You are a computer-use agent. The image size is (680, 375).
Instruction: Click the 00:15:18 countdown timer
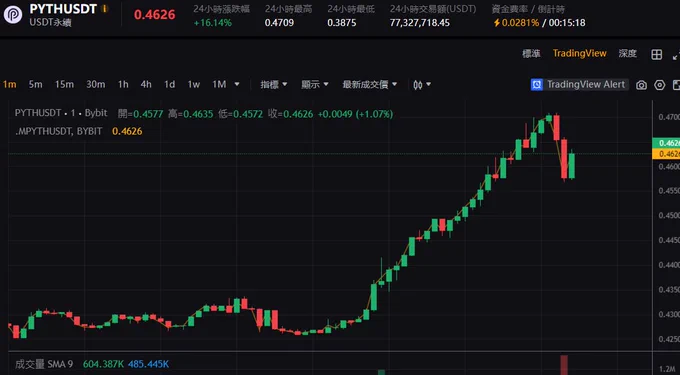coord(567,23)
